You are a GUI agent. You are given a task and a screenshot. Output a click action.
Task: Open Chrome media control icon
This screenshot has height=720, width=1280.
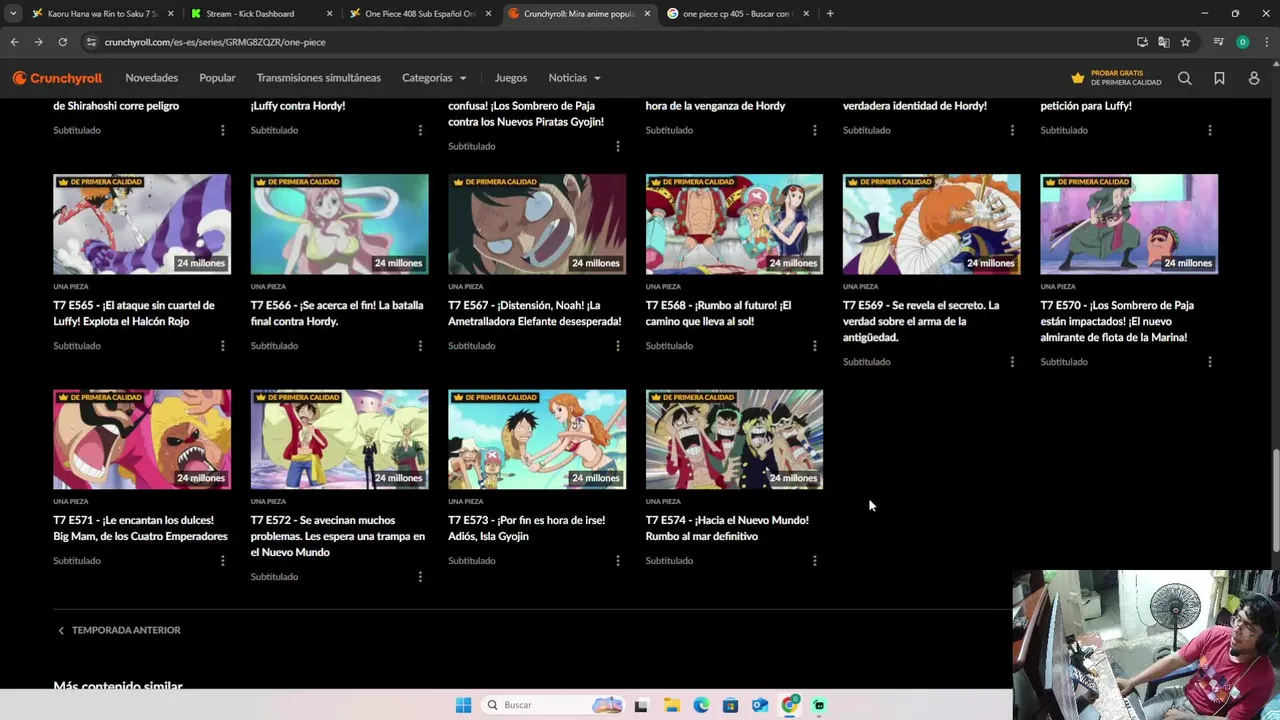(1218, 42)
